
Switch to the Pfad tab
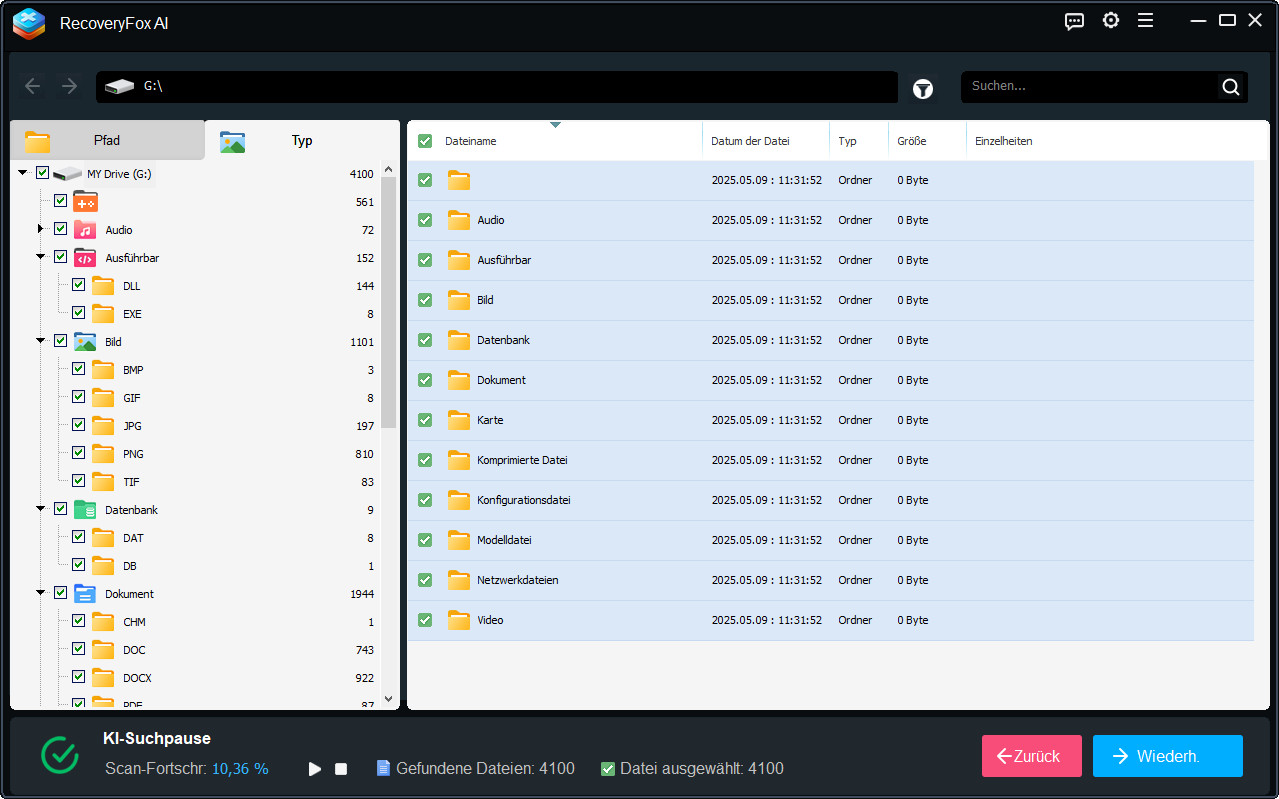107,140
